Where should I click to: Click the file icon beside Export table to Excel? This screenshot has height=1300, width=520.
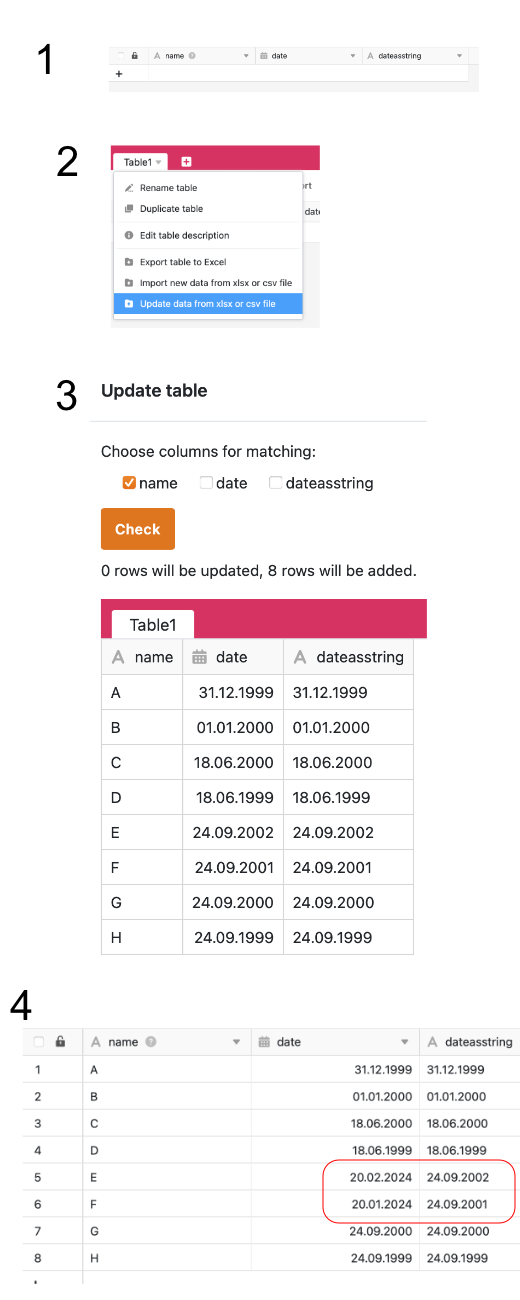point(128,262)
